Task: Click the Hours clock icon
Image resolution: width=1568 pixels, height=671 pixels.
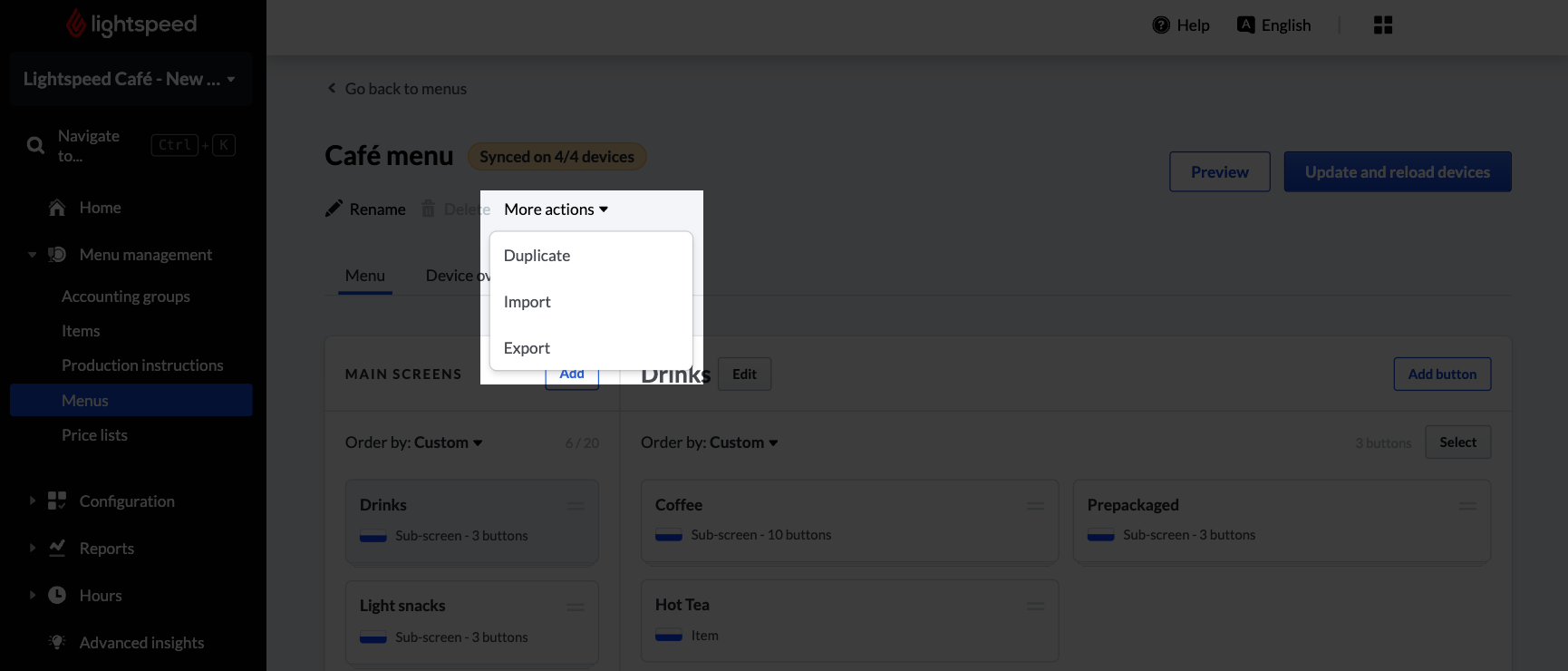Action: 57,595
